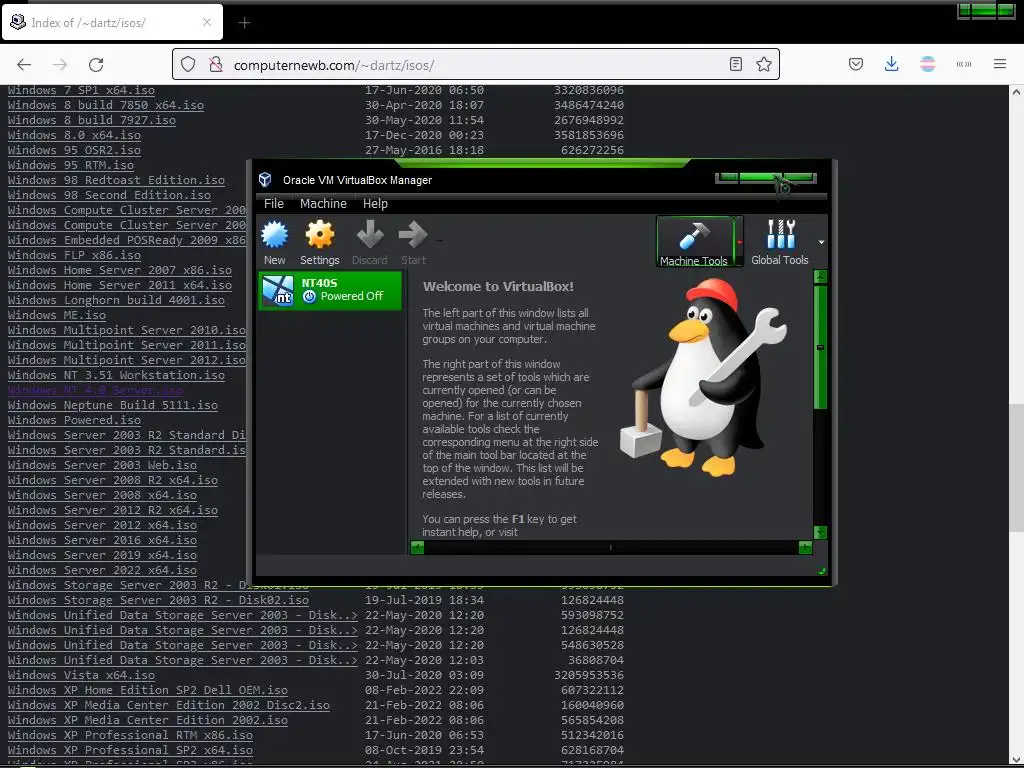Image resolution: width=1024 pixels, height=768 pixels.
Task: Click the tracking protection shield icon
Action: tap(188, 64)
